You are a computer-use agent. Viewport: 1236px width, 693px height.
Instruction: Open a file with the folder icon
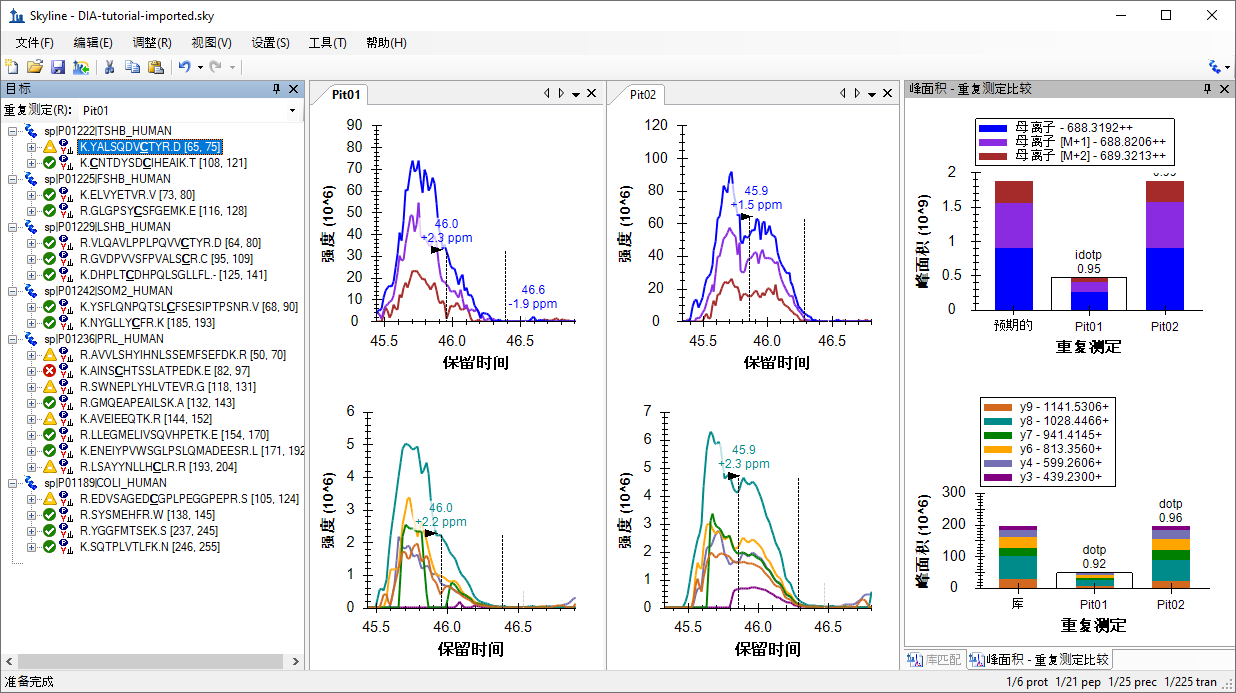[x=35, y=67]
